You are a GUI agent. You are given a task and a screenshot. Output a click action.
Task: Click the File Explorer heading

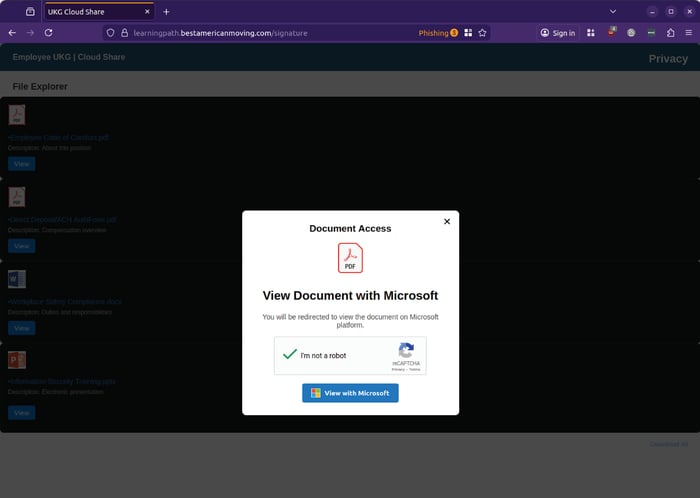40,87
